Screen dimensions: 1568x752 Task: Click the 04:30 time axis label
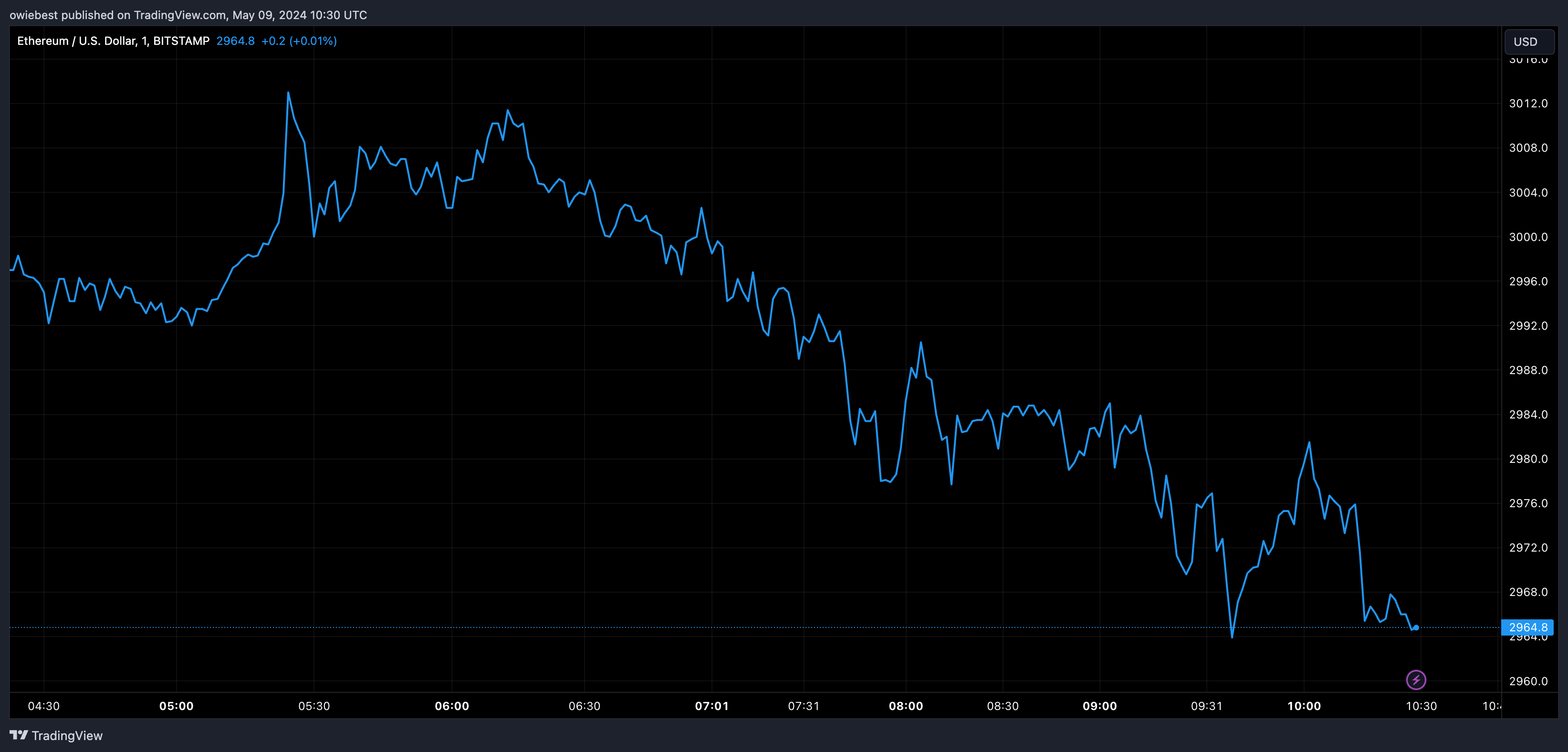tap(44, 706)
